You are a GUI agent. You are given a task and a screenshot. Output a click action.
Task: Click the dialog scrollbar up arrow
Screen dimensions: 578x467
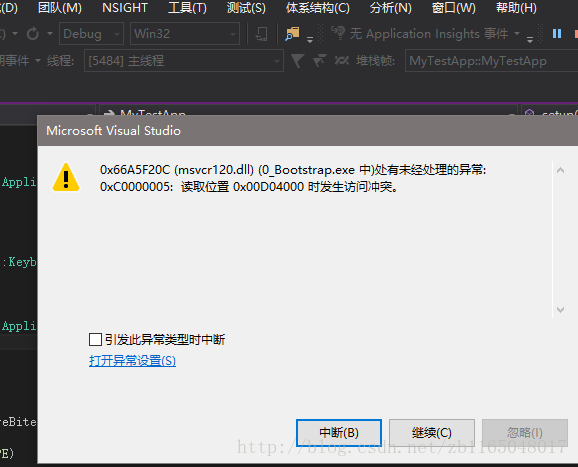click(x=560, y=170)
